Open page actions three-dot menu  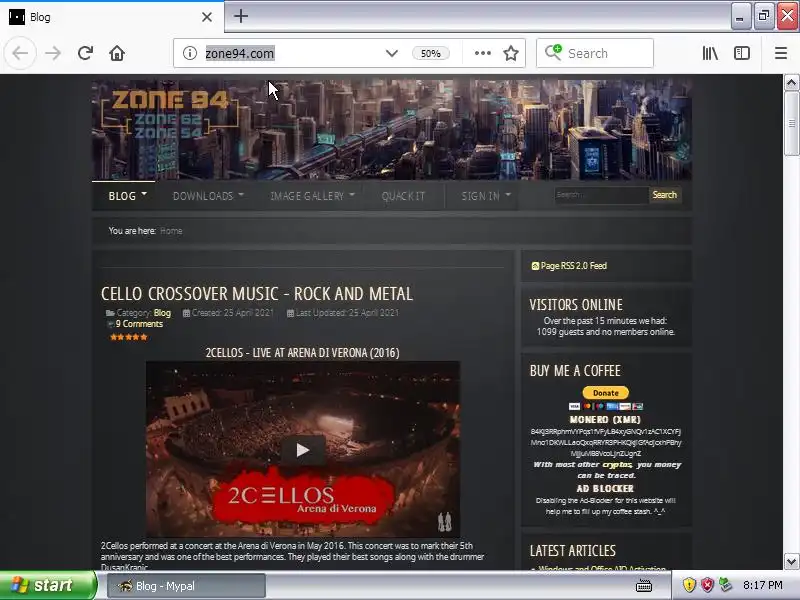pos(482,53)
